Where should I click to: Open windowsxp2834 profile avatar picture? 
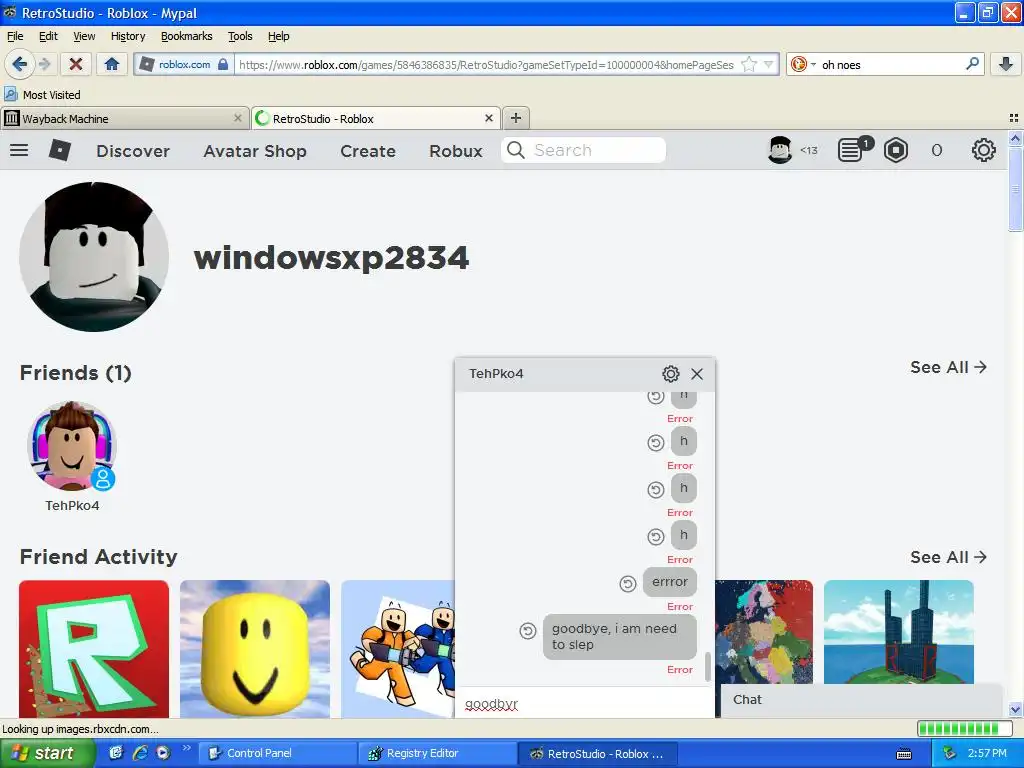(x=94, y=257)
